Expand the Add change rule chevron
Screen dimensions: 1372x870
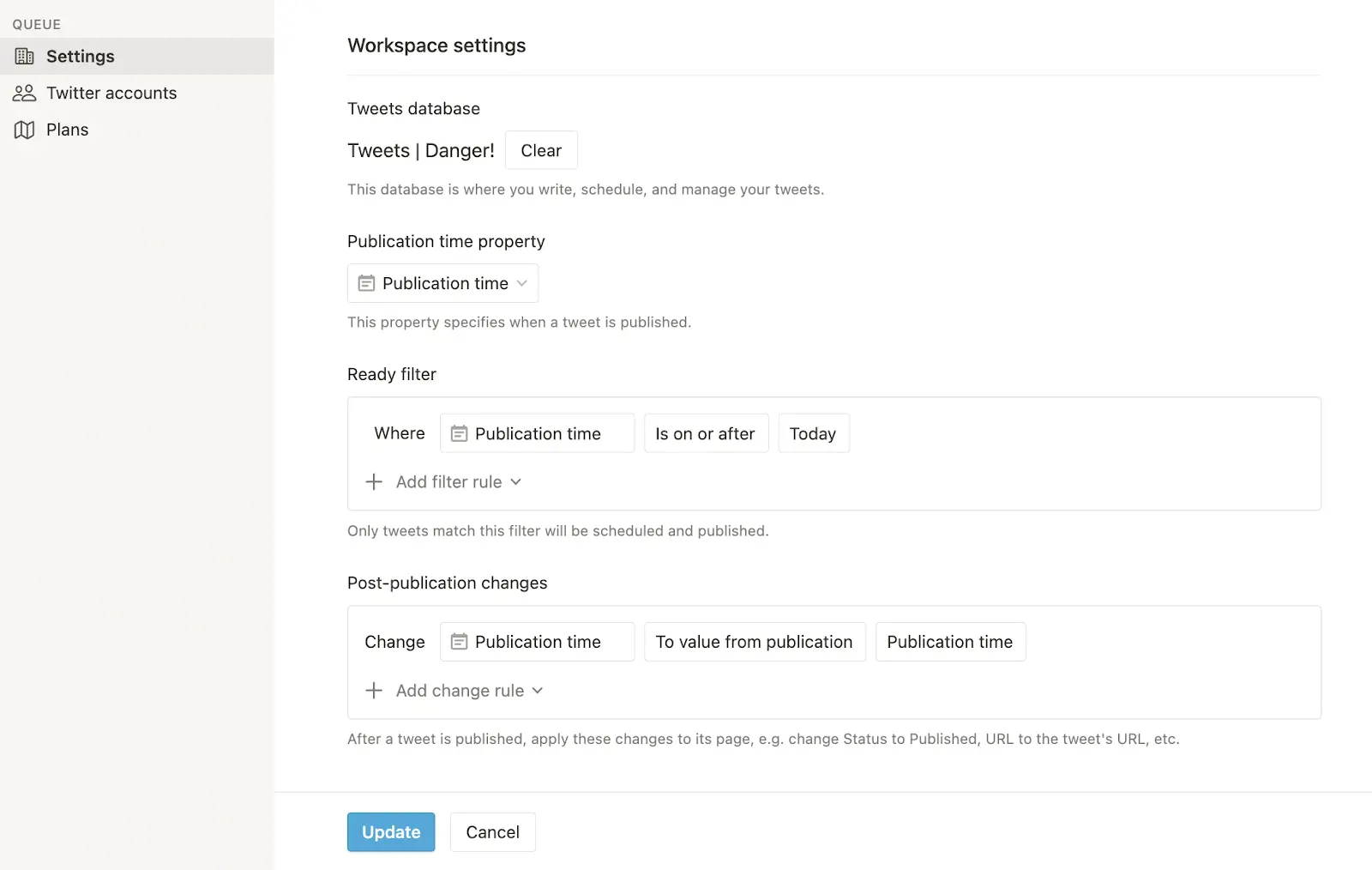coord(539,690)
